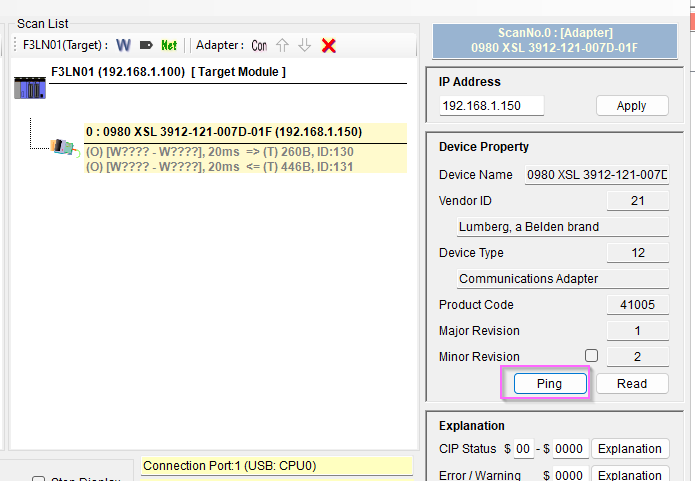
Task: Move adapter up with the up arrow
Action: pos(282,45)
